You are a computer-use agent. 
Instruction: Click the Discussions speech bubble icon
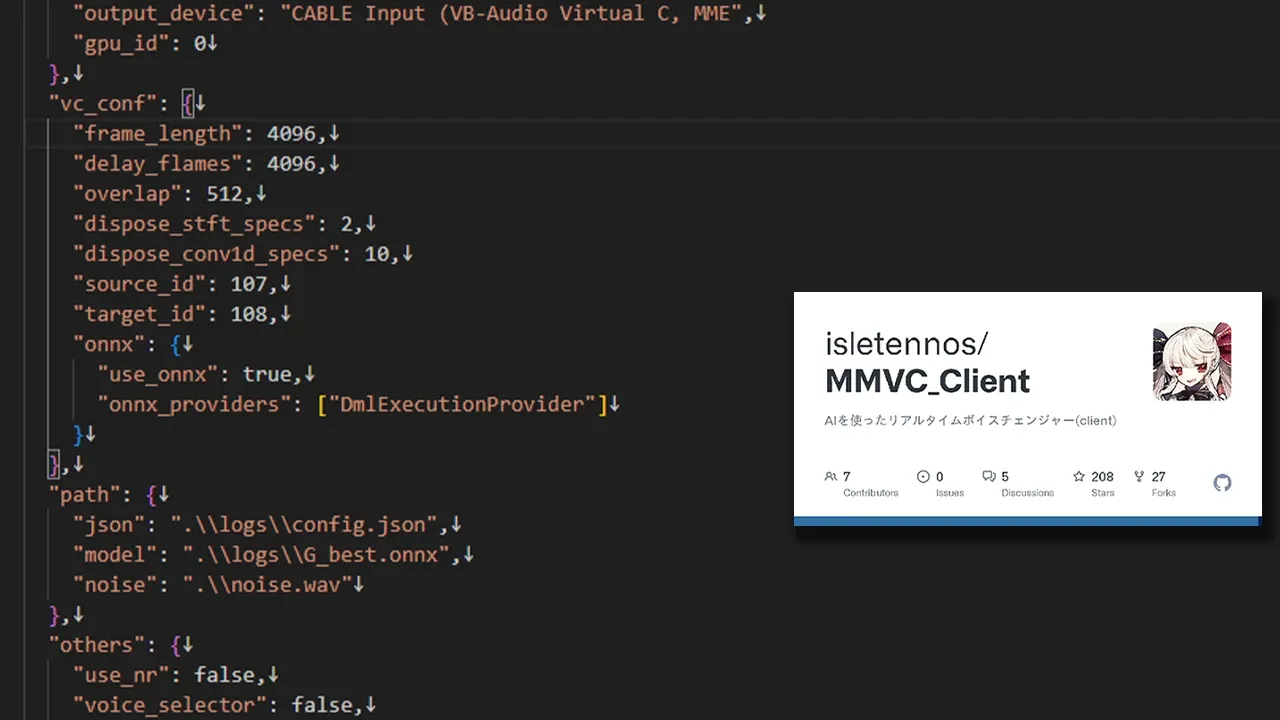point(989,477)
